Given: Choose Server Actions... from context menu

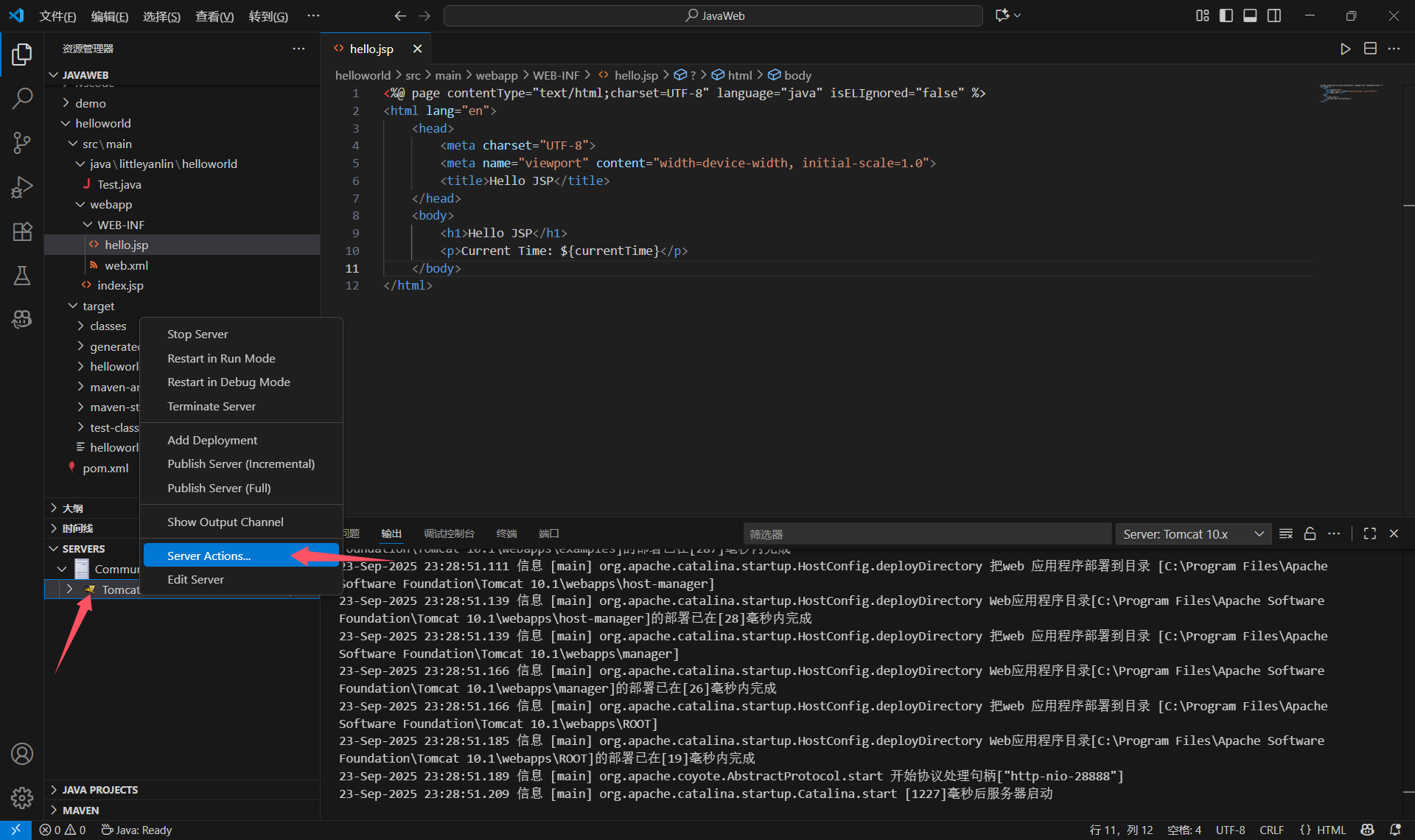Looking at the screenshot, I should 209,556.
